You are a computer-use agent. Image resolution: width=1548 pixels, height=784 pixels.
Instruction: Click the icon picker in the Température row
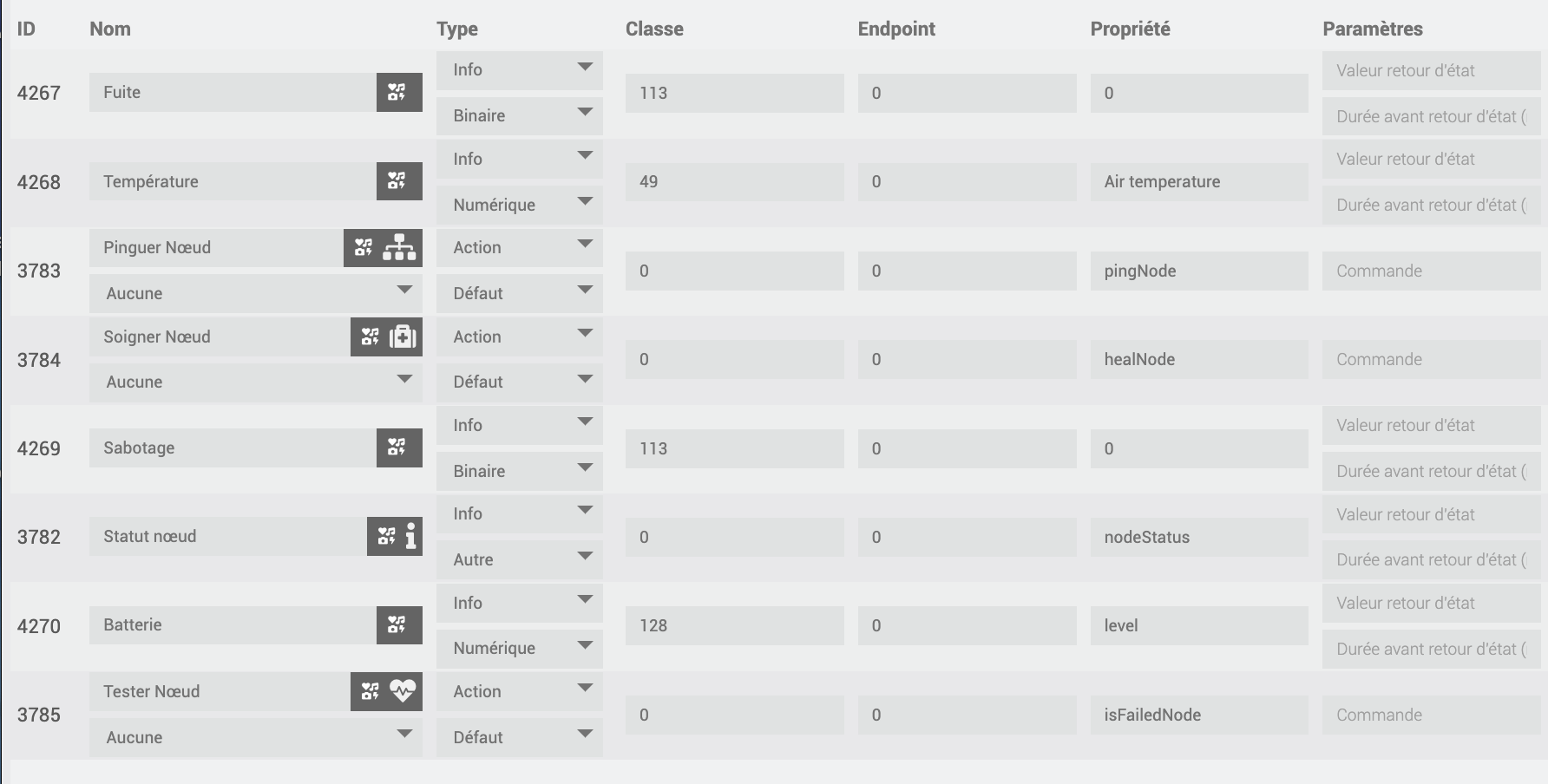(x=398, y=181)
